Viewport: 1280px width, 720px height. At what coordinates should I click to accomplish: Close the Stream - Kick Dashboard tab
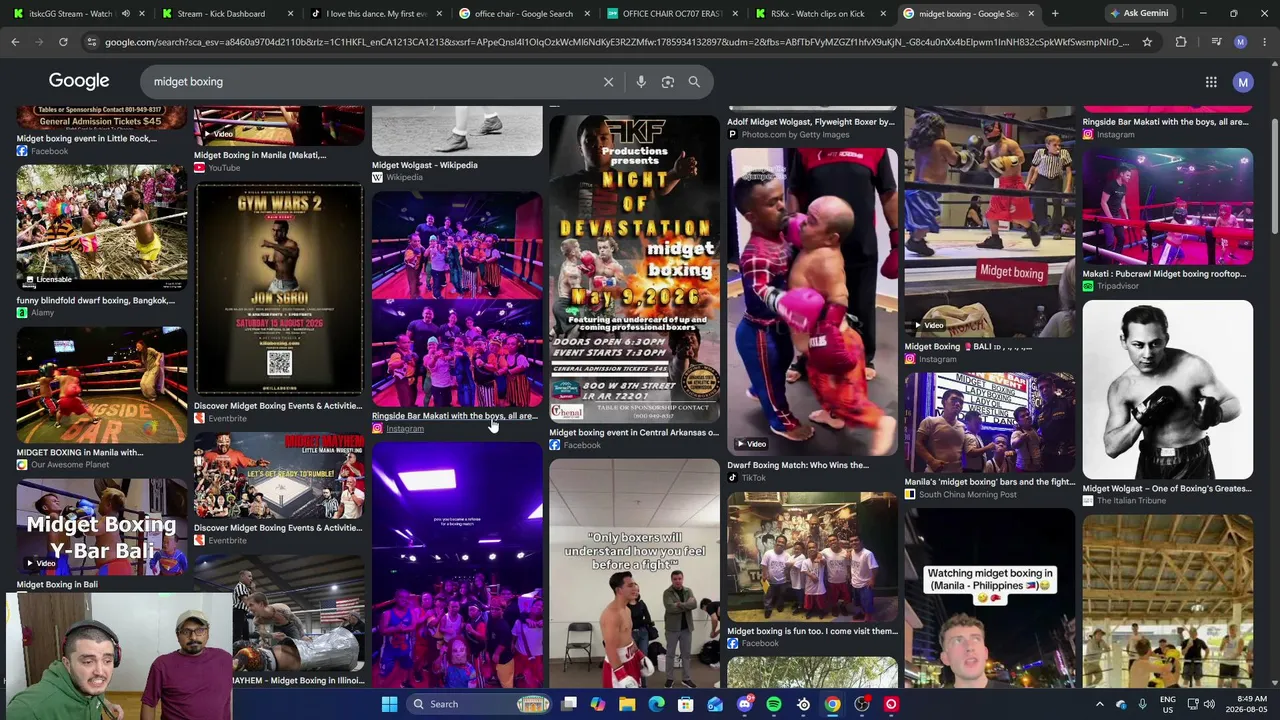291,14
